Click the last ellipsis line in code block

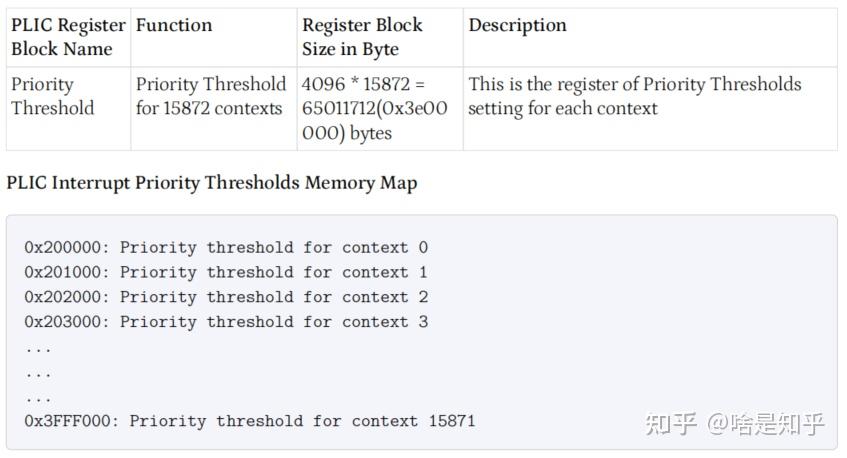(38, 397)
